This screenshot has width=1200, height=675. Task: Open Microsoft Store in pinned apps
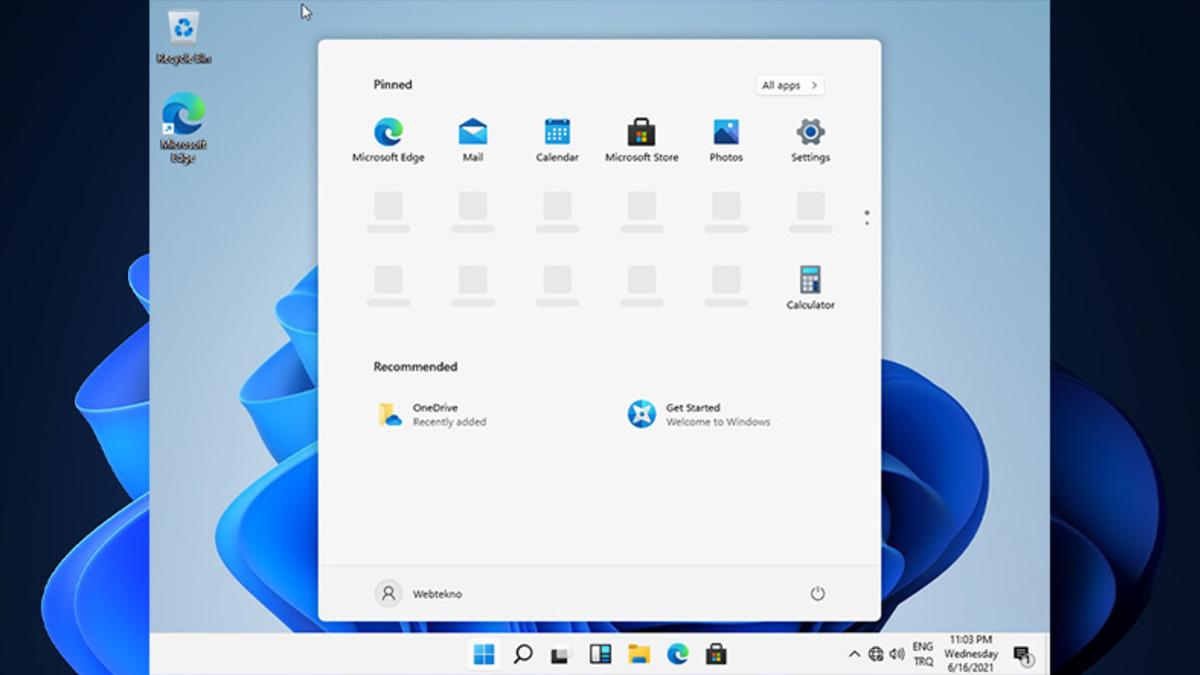(641, 133)
